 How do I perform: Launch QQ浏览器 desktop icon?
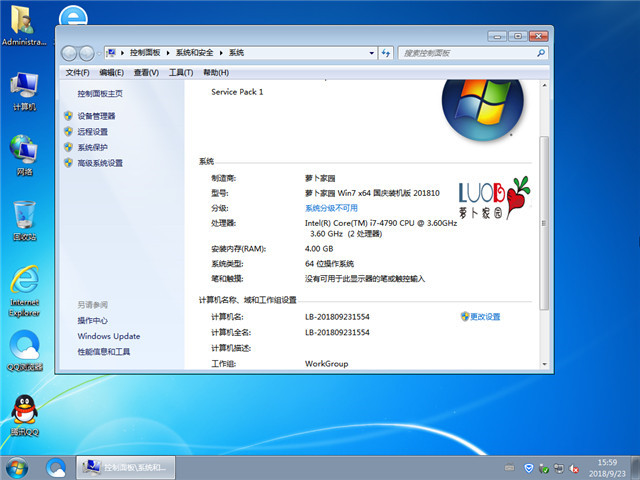point(24,351)
